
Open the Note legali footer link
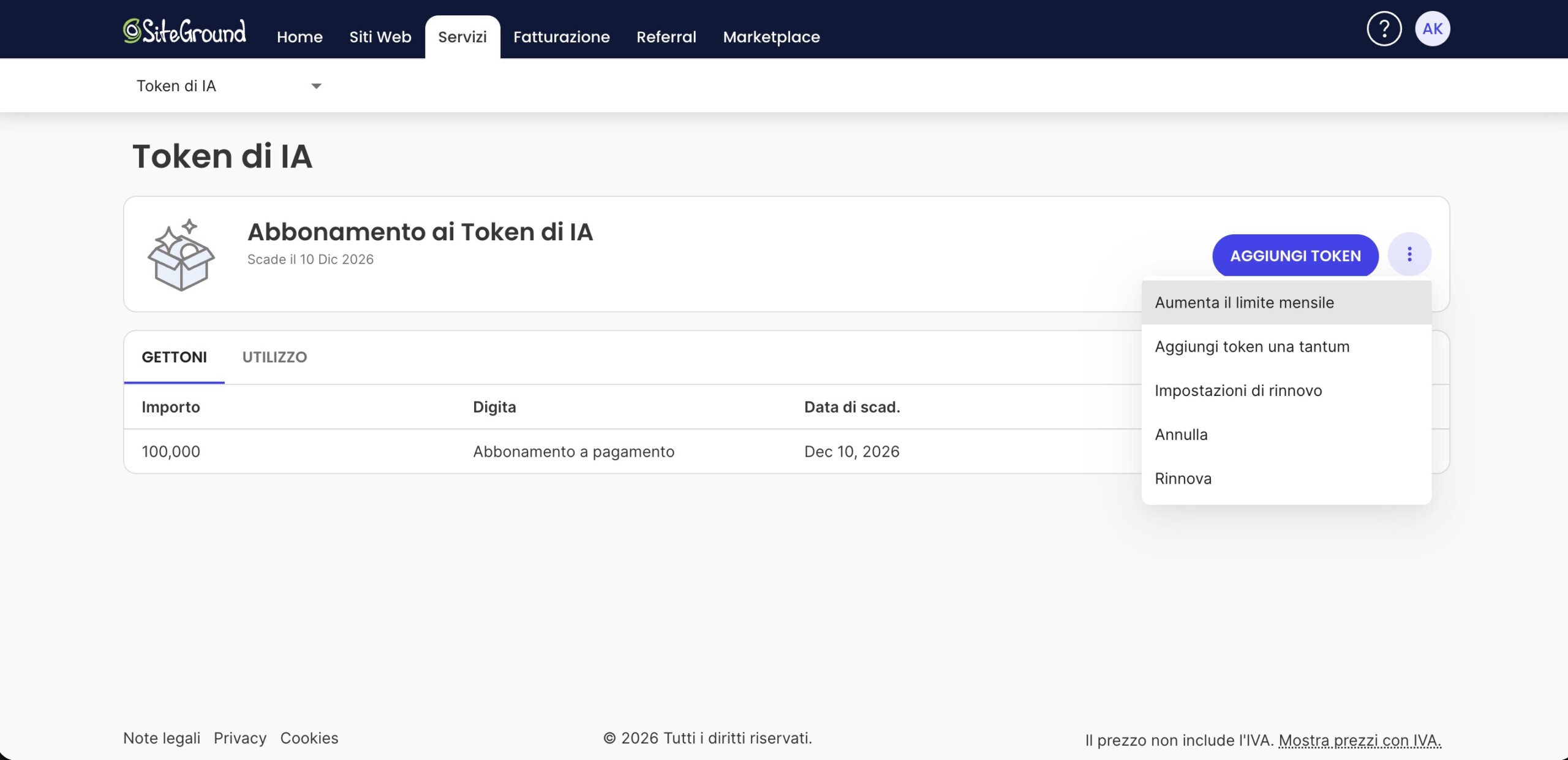pyautogui.click(x=162, y=738)
